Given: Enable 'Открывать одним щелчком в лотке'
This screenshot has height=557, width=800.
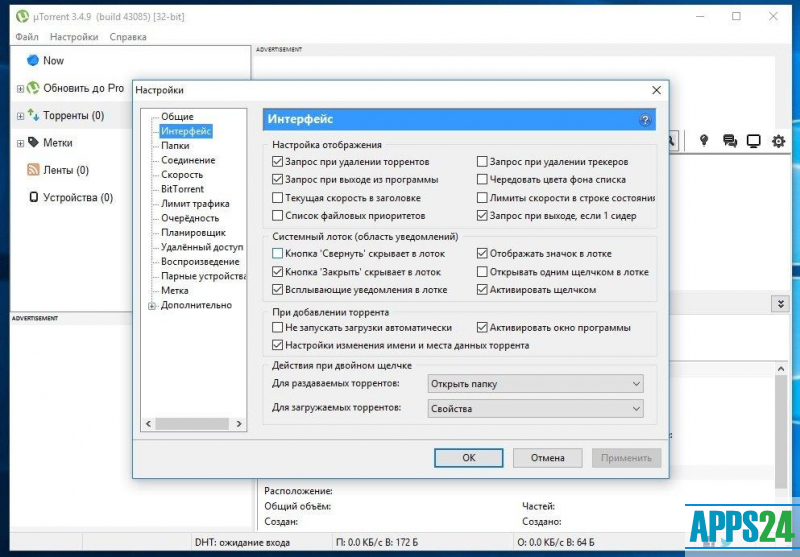Looking at the screenshot, I should [x=482, y=272].
